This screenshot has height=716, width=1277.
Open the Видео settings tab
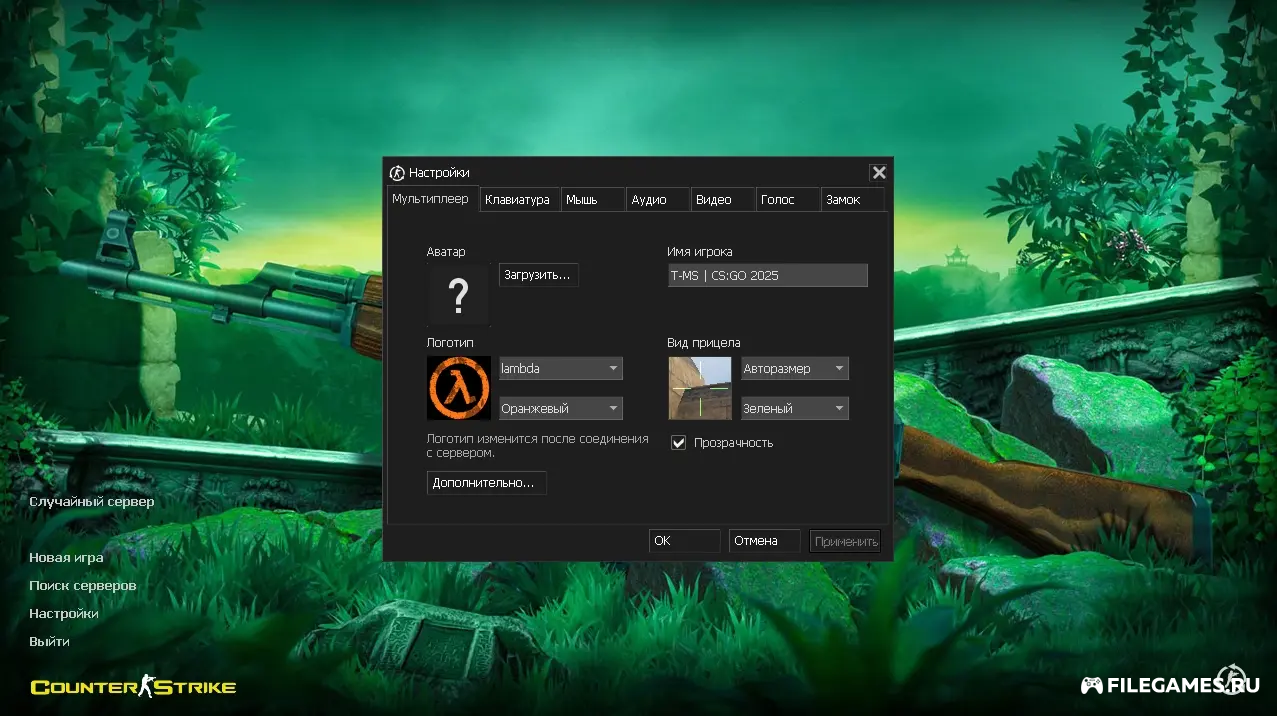pos(723,200)
